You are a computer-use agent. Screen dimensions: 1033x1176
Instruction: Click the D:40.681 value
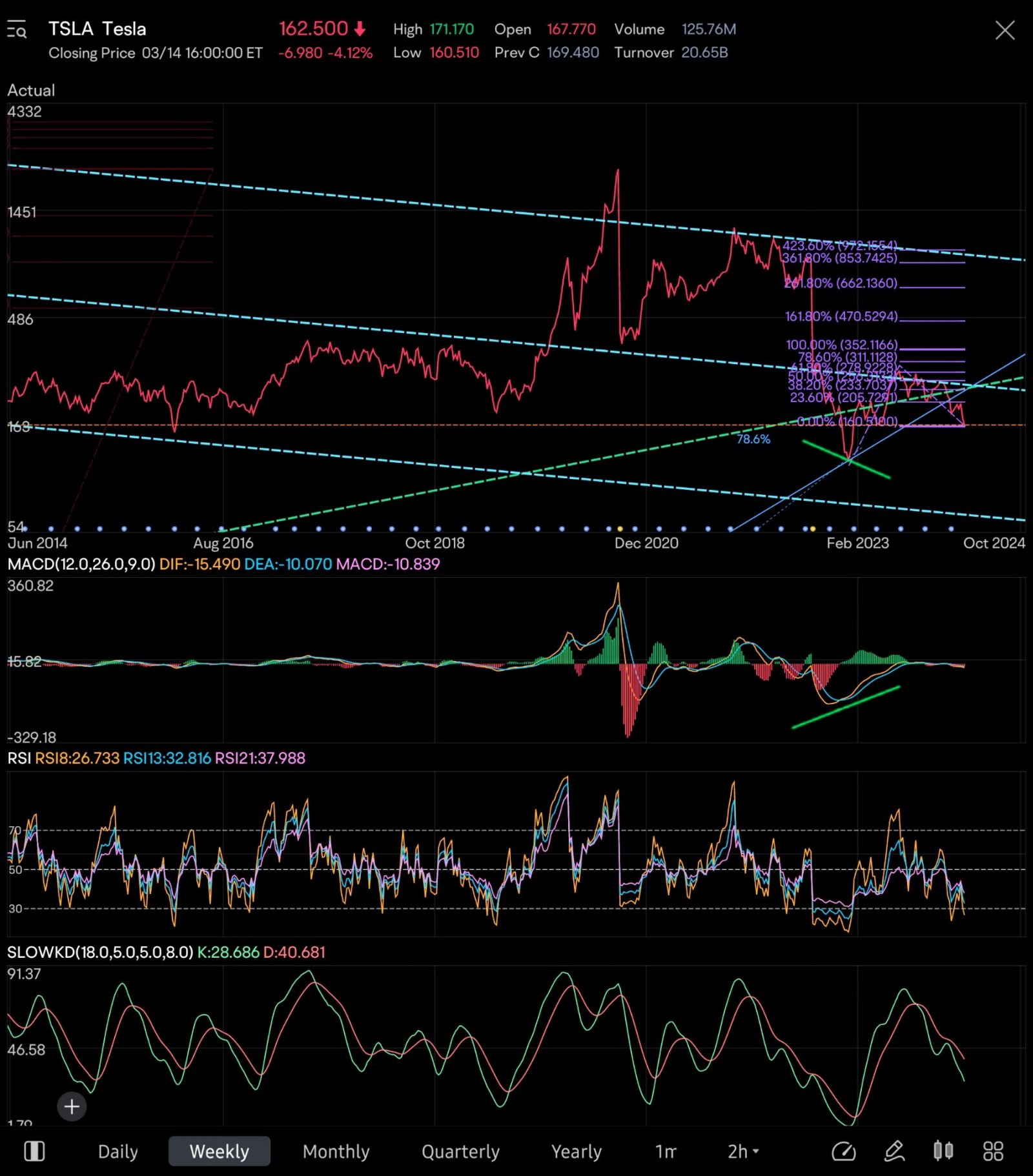click(x=294, y=952)
